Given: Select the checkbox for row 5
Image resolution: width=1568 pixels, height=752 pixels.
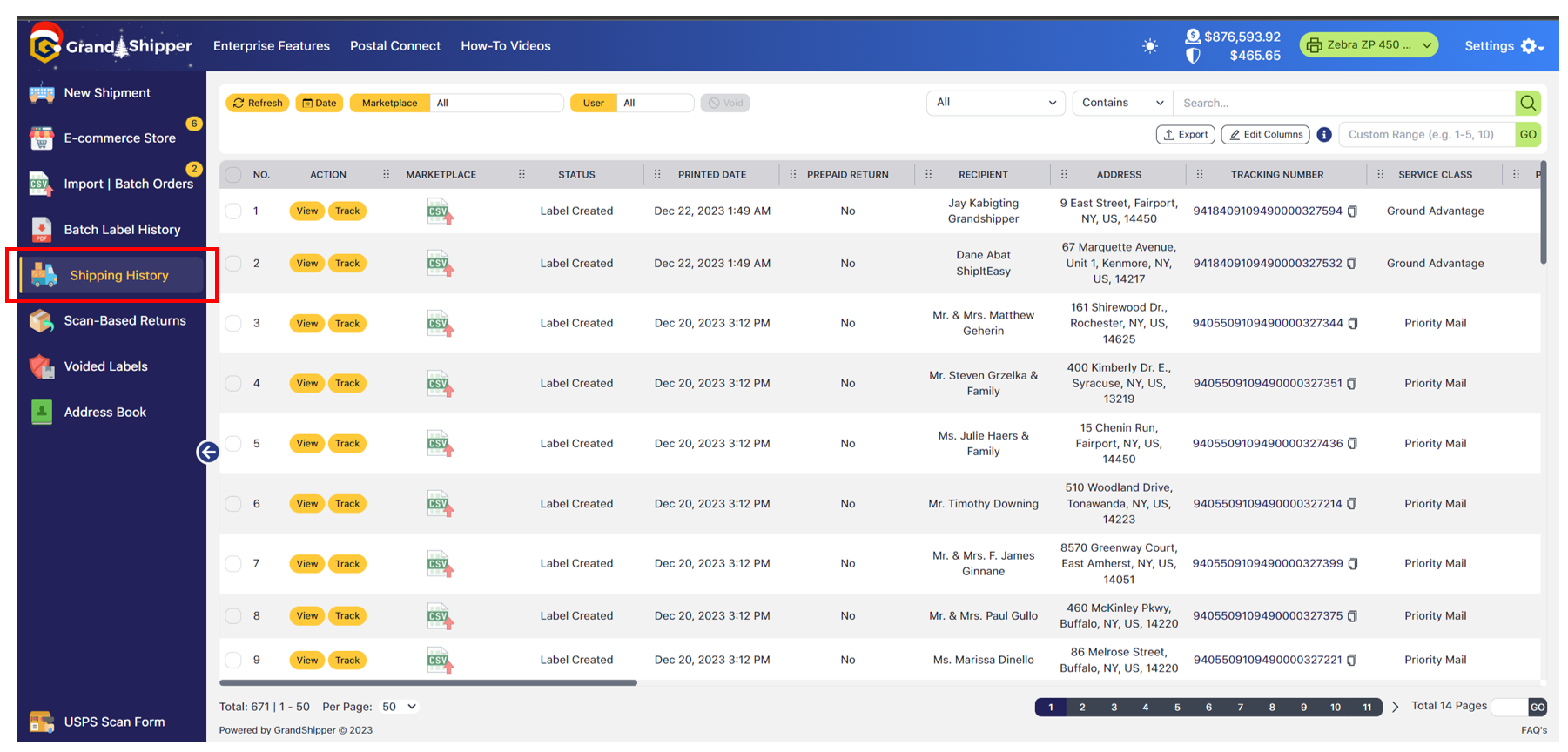Looking at the screenshot, I should coord(233,443).
